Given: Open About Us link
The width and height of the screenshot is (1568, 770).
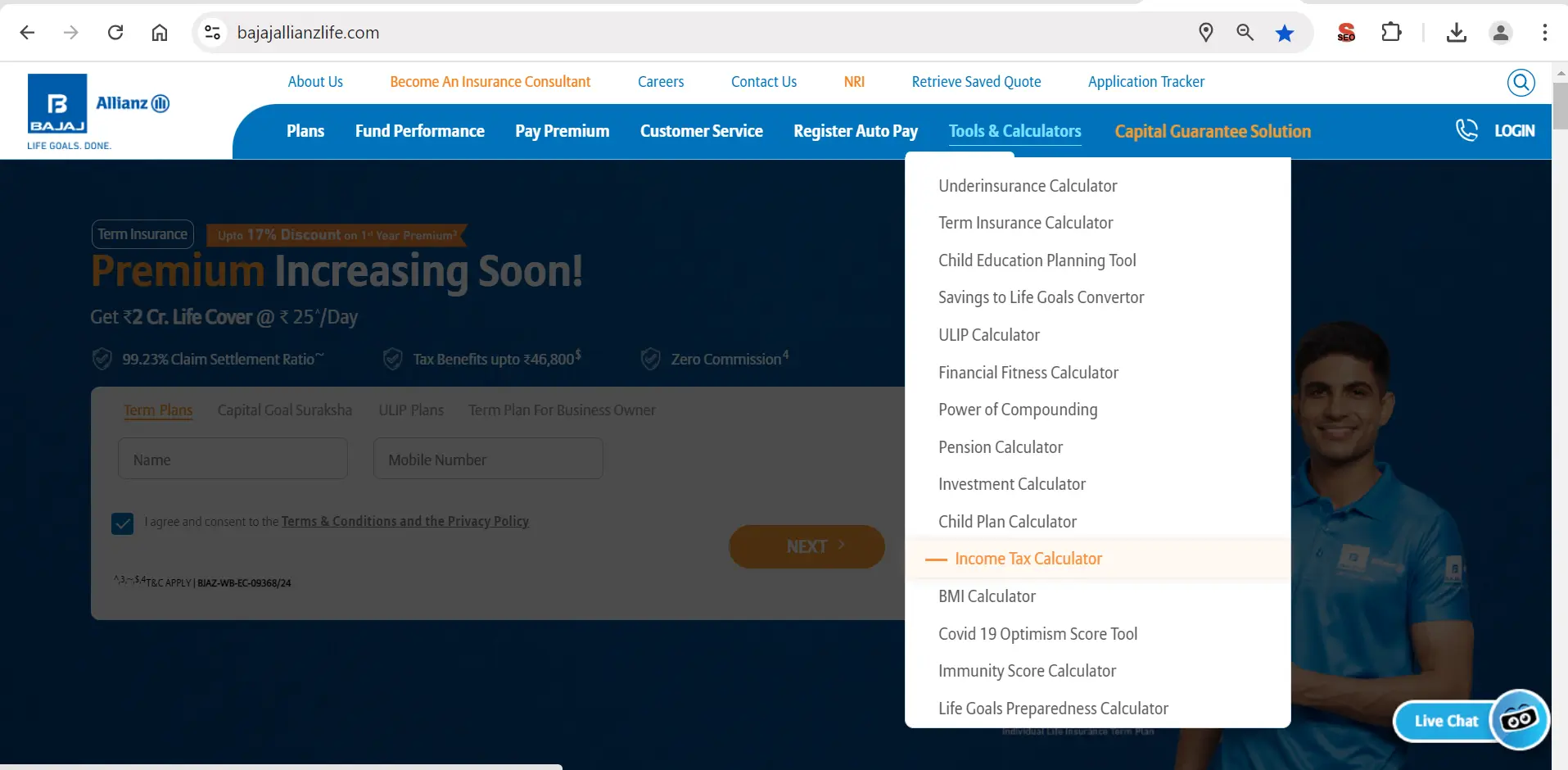Looking at the screenshot, I should (x=315, y=82).
